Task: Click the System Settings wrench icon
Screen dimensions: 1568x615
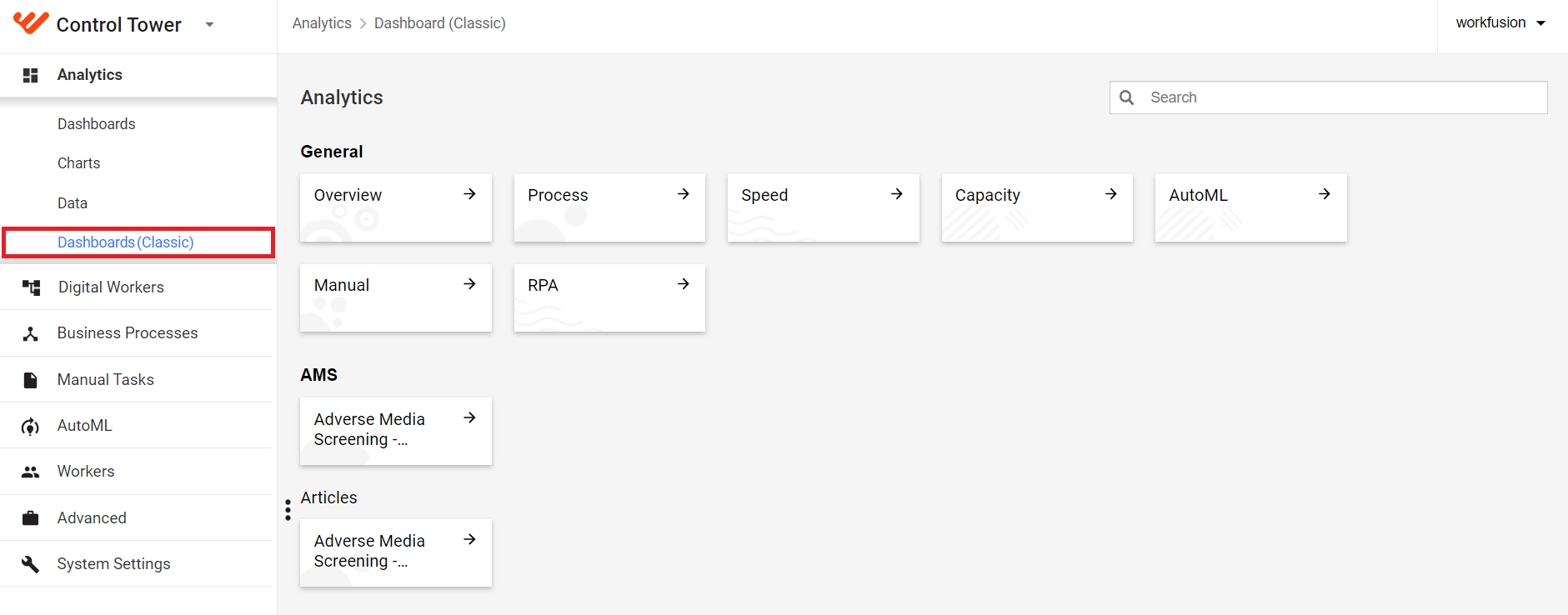Action: tap(31, 564)
